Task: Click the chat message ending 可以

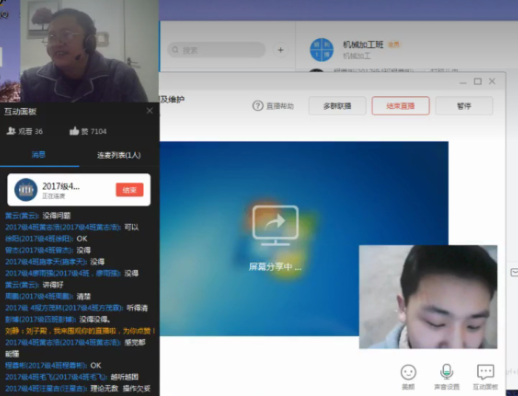Action: click(72, 227)
